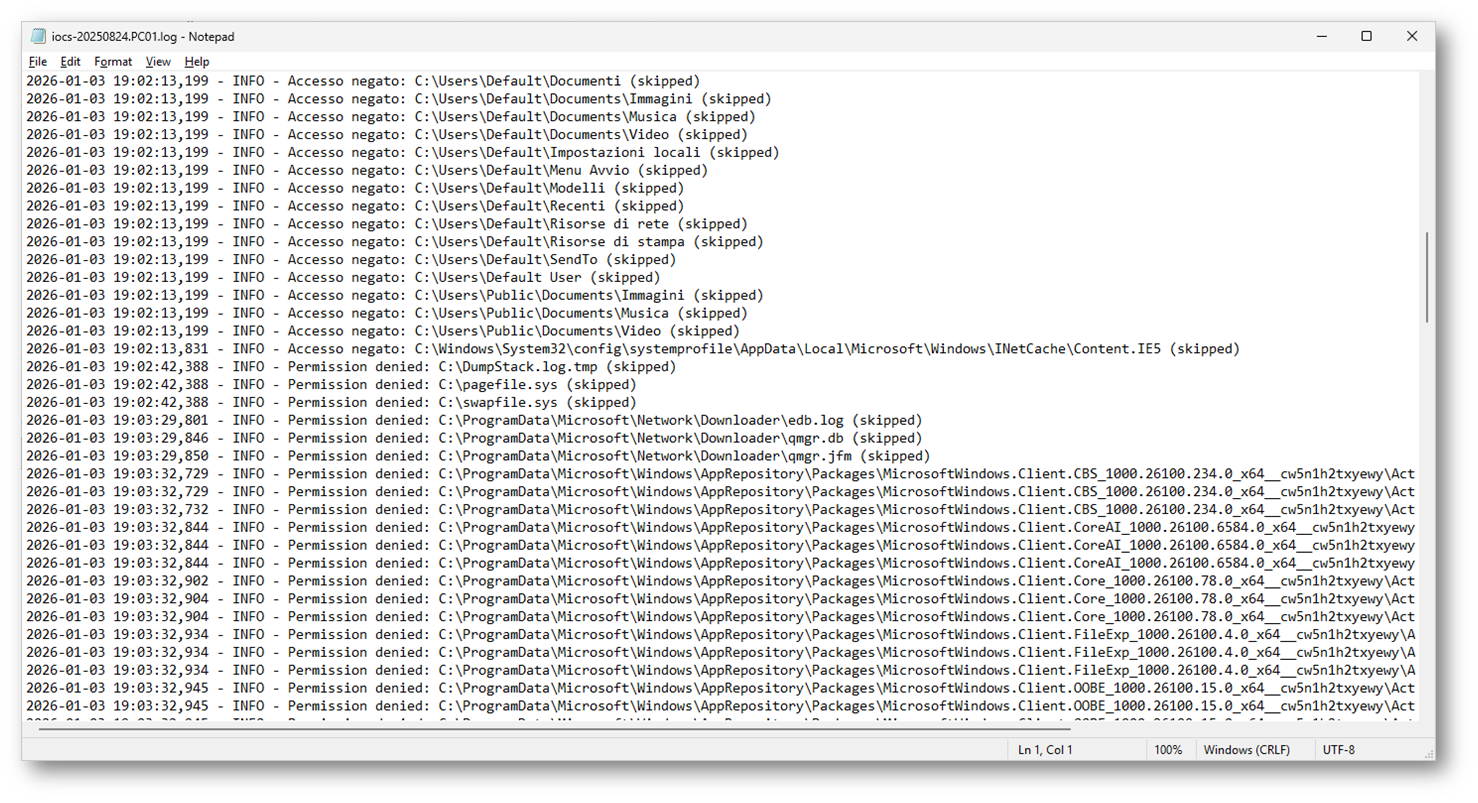This screenshot has width=1478, height=803.
Task: Click the 'Ln 1, Col 1' status entry
Action: point(1045,750)
